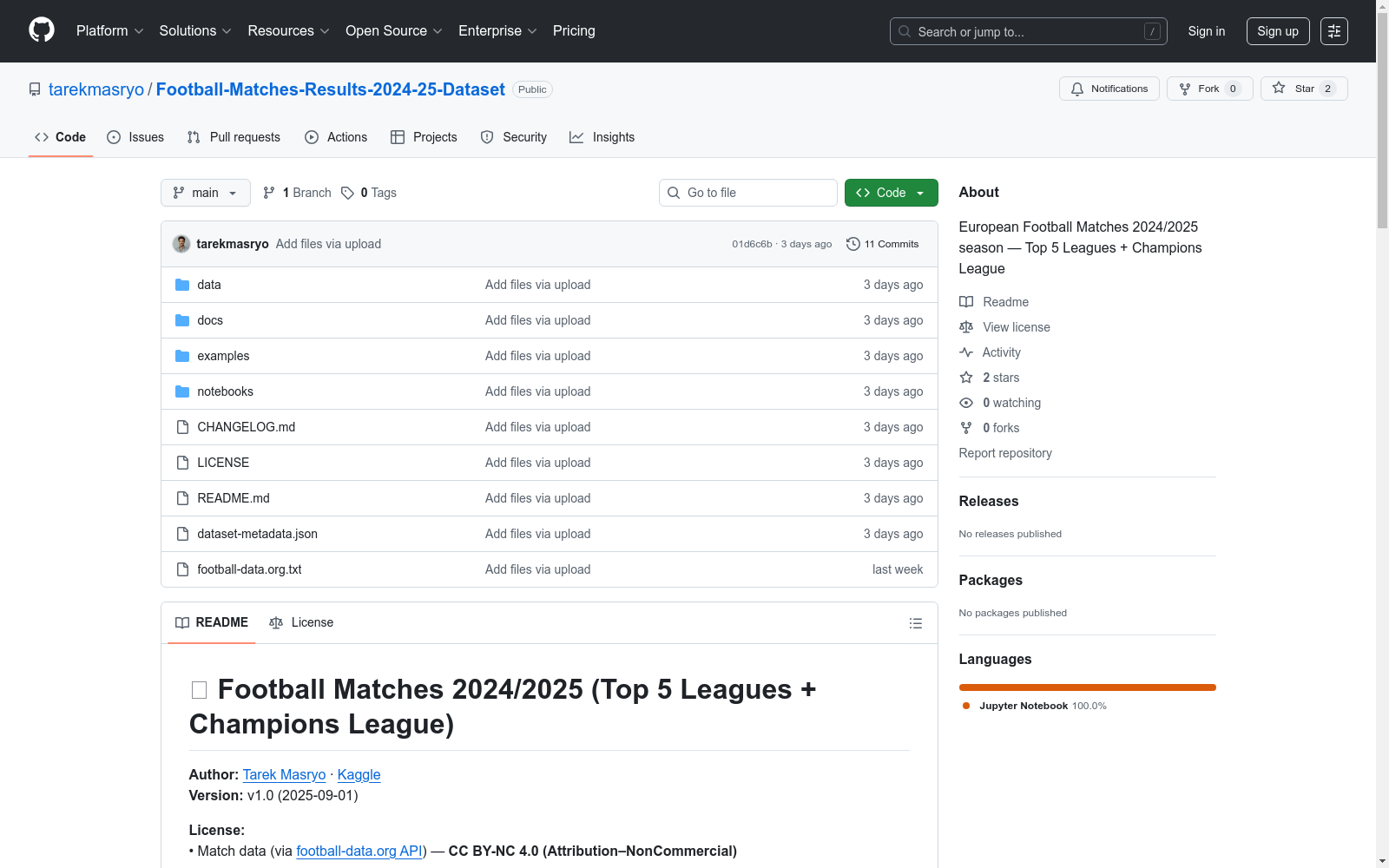Switch to the Pull requests tab
1389x868 pixels.
(234, 137)
